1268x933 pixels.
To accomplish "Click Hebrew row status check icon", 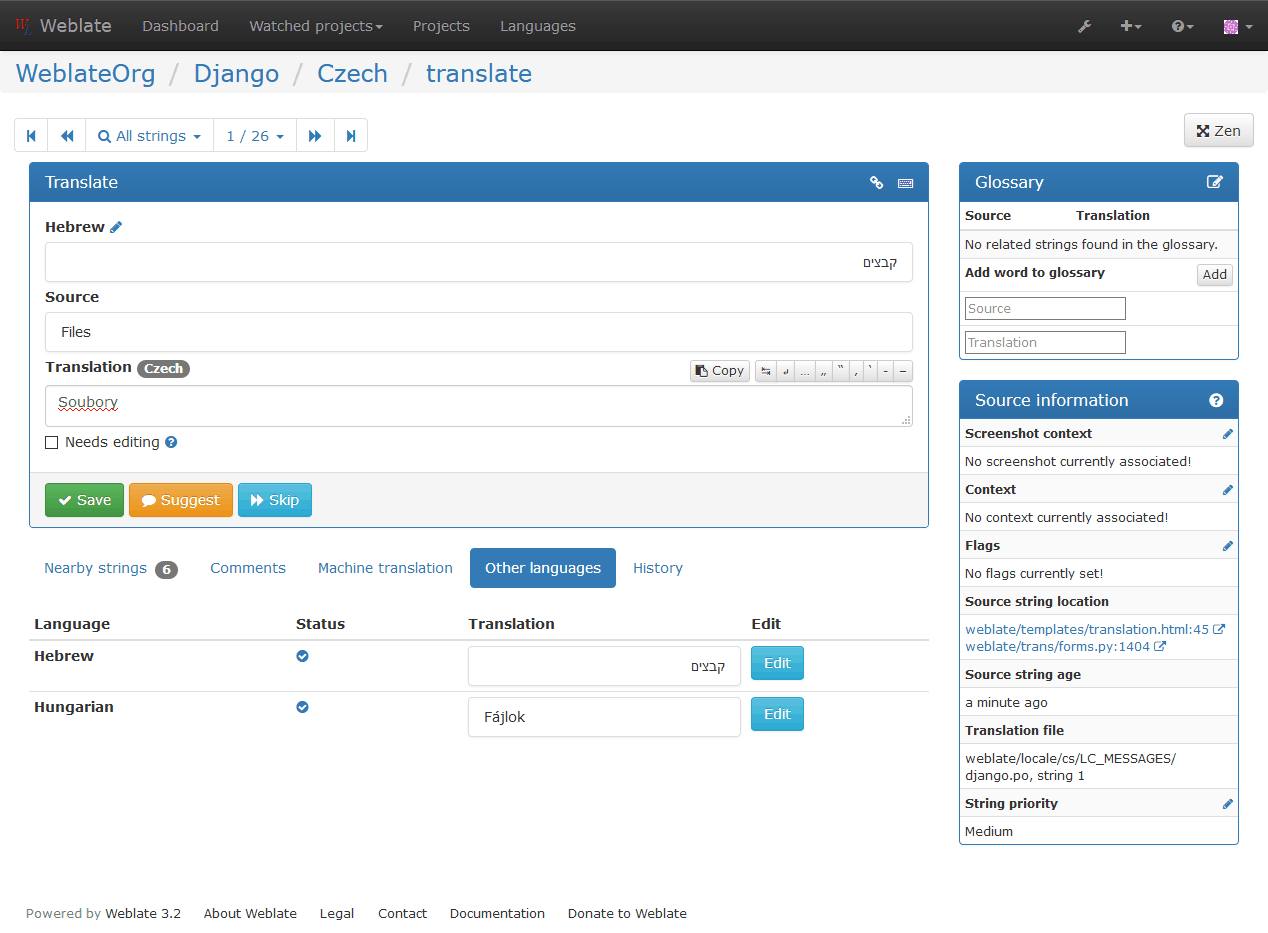I will tap(302, 656).
